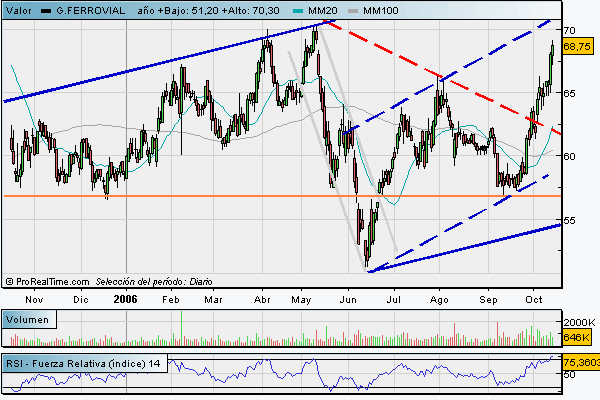Click the 60 price axis label
This screenshot has height=400, width=600.
(x=569, y=156)
